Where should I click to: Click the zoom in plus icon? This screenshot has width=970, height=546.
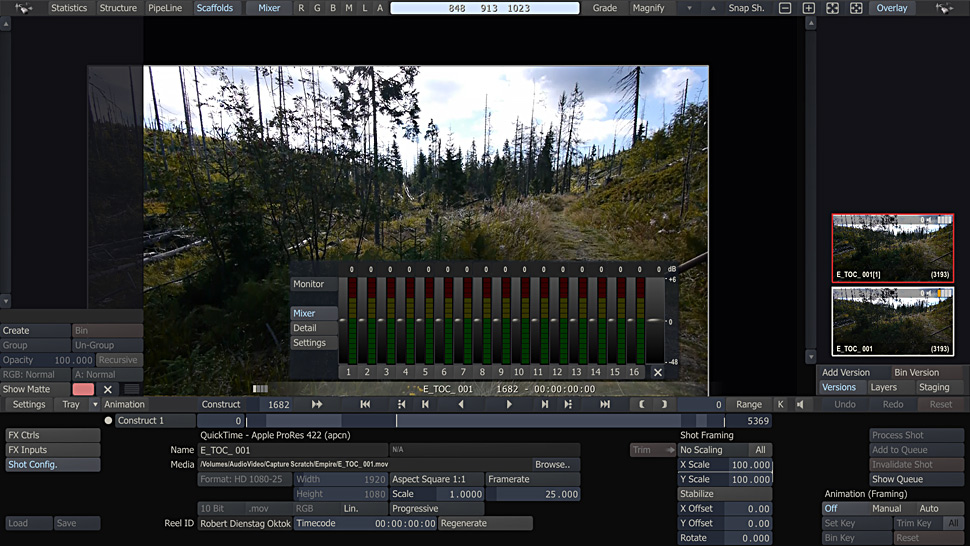pyautogui.click(x=809, y=8)
